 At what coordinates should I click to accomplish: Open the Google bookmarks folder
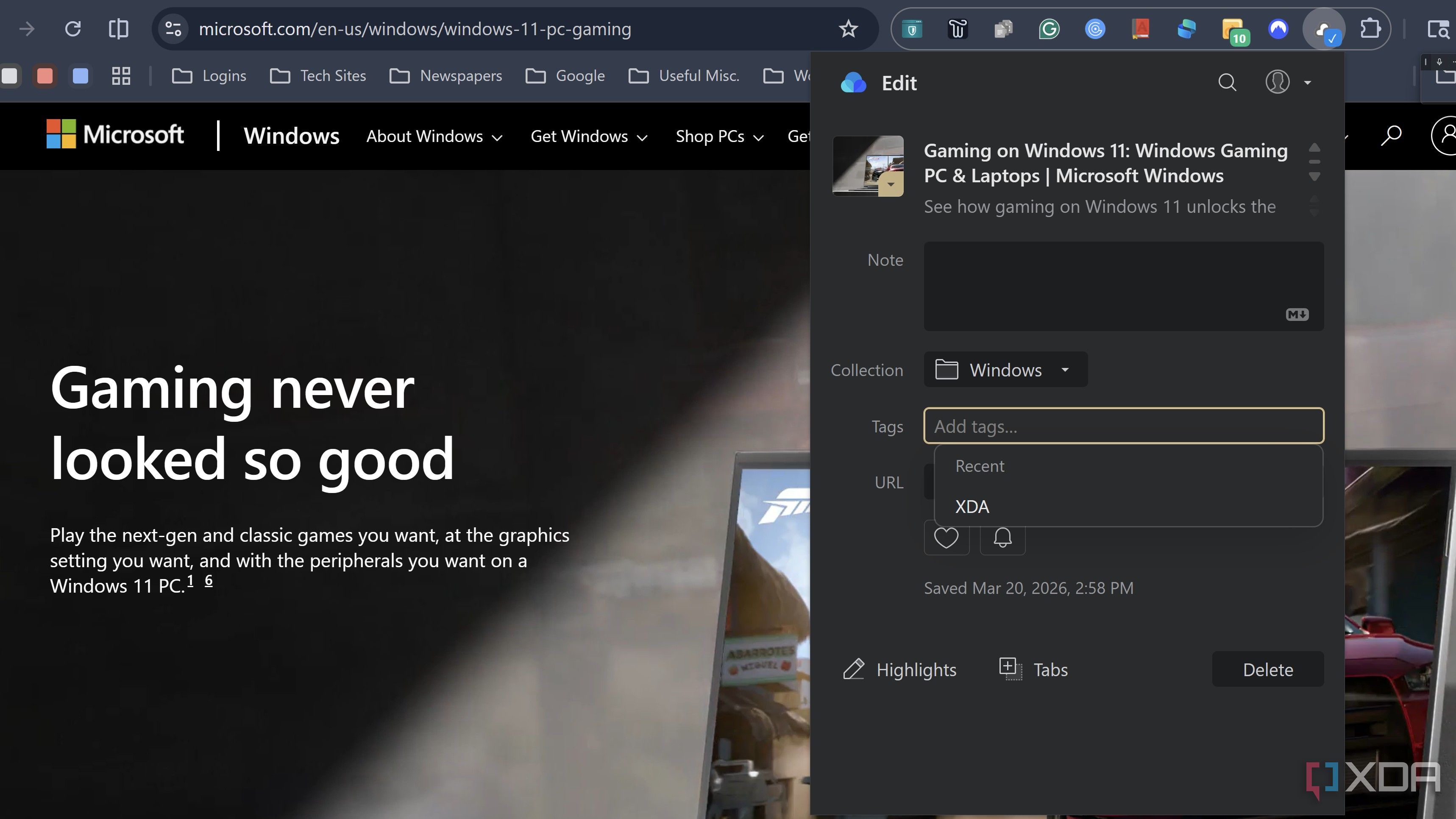pos(565,76)
